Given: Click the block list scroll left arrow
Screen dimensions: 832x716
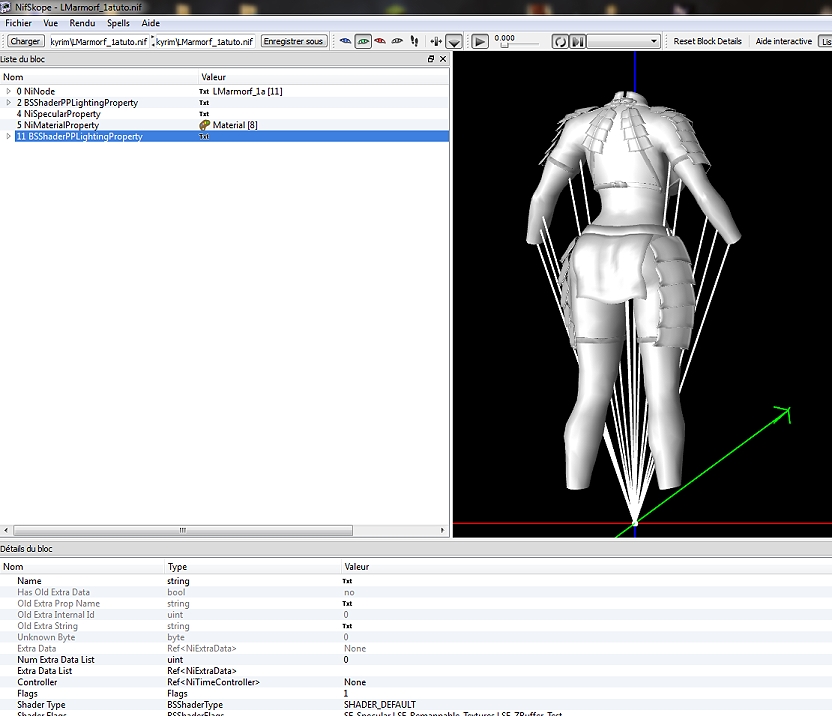Looking at the screenshot, I should click(x=6, y=530).
